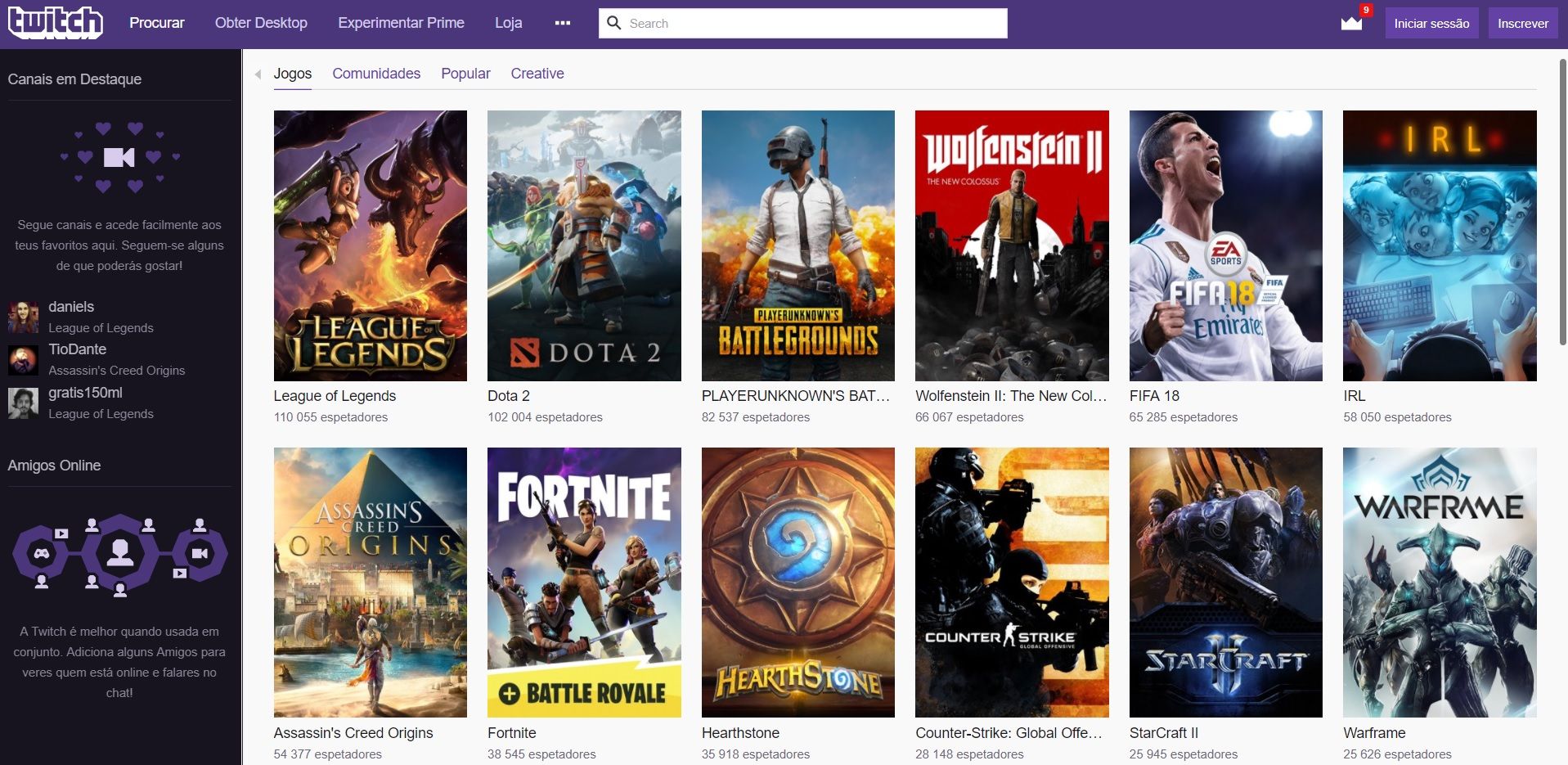Open the search magnifier icon
Image resolution: width=1568 pixels, height=765 pixels.
pos(613,23)
